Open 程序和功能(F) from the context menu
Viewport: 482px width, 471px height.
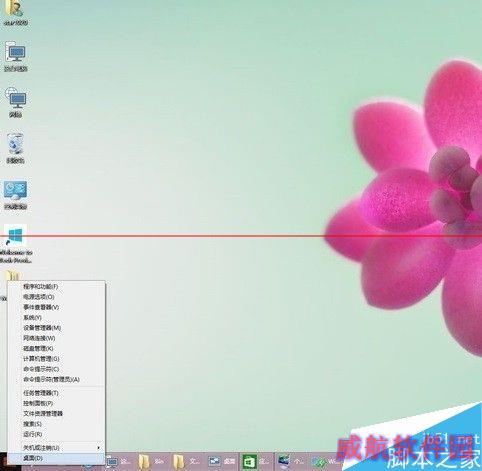(x=56, y=286)
